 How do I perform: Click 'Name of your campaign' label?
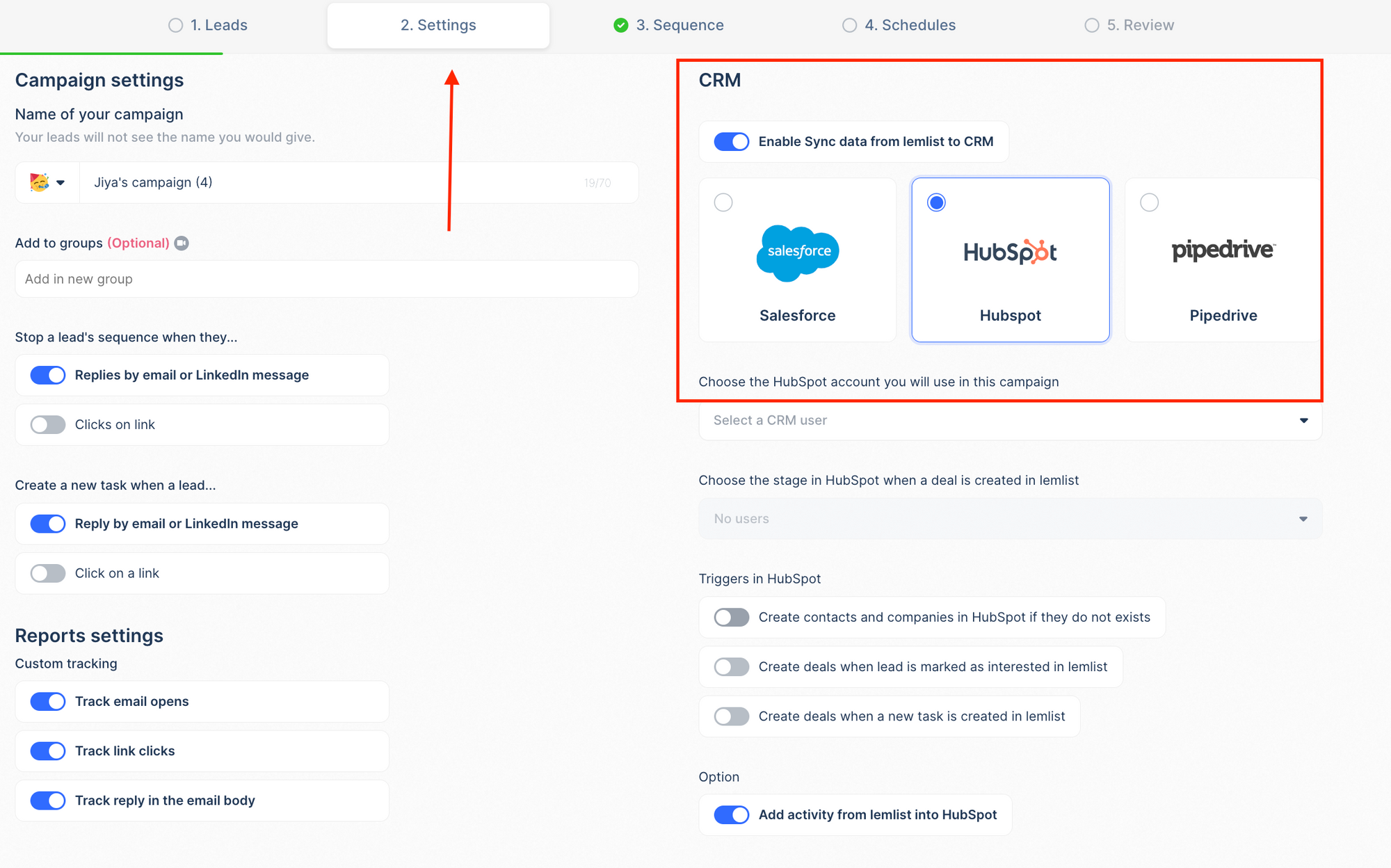tap(99, 114)
